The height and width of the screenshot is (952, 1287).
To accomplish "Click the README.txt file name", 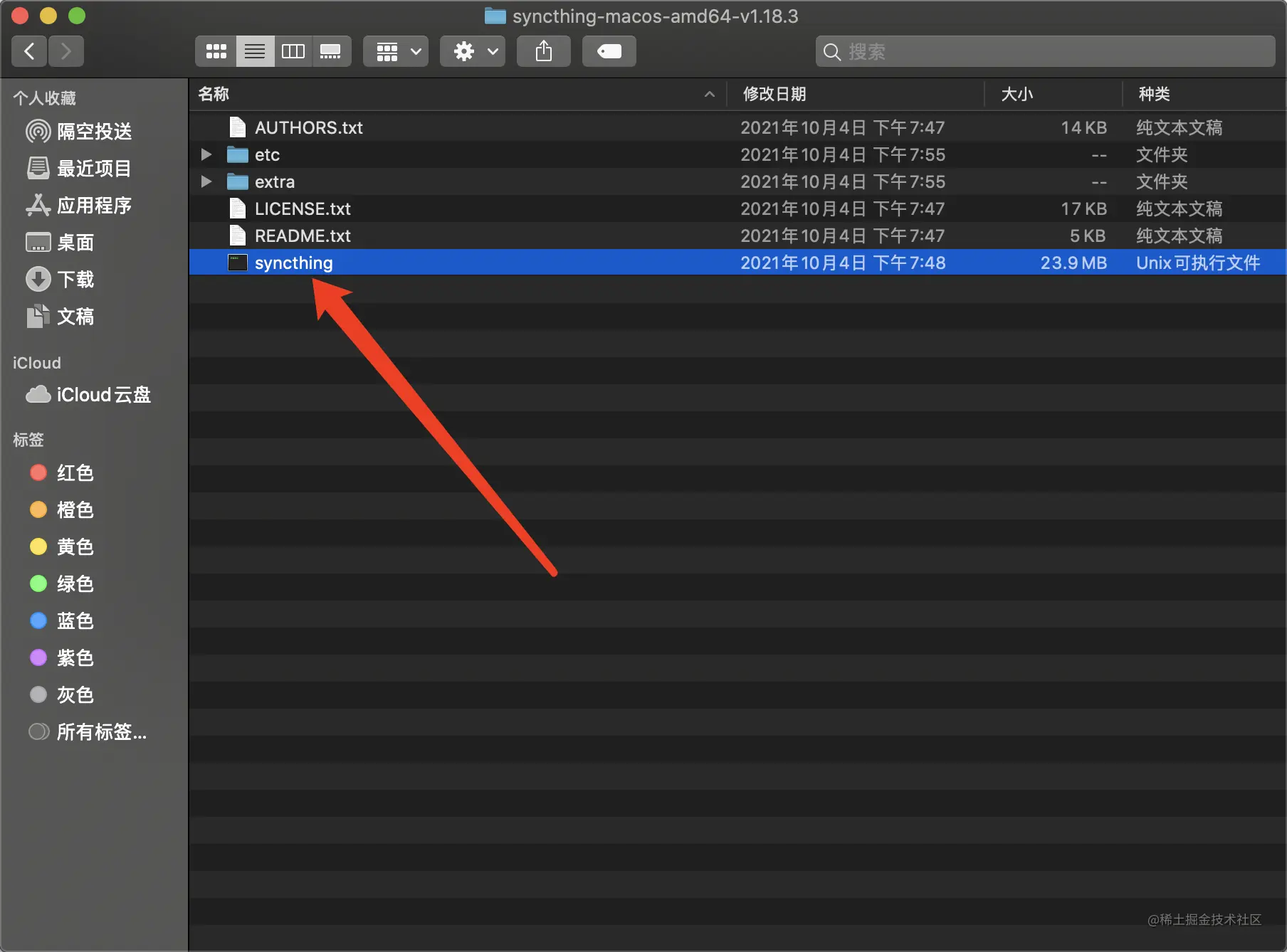I will 303,236.
